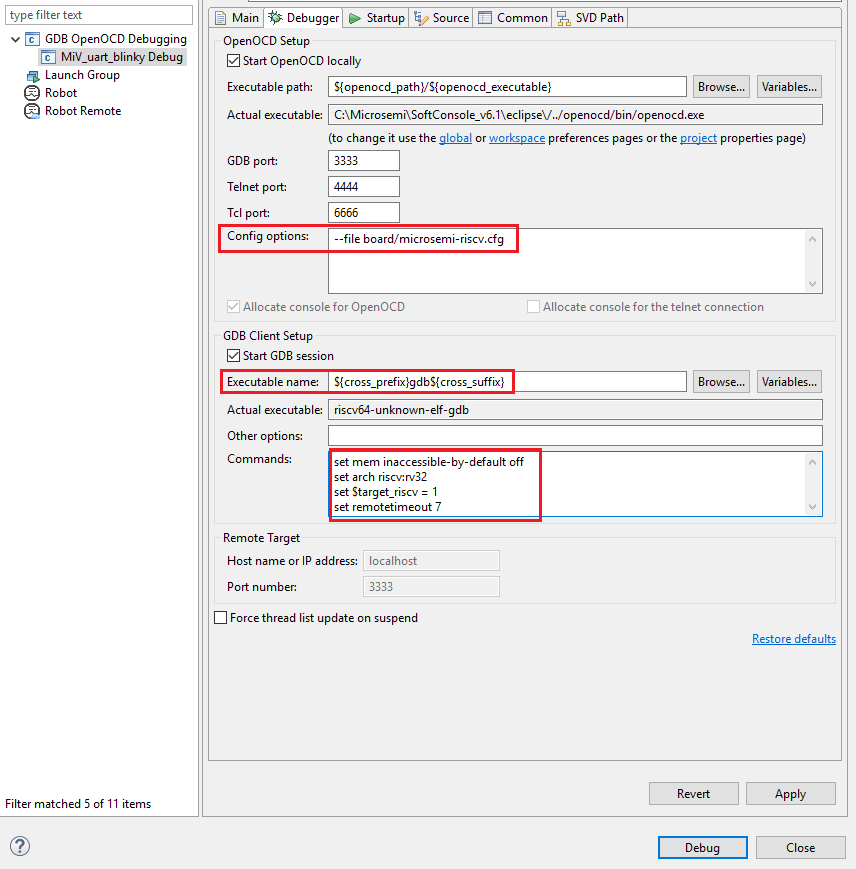856x869 pixels.
Task: Open the Common tab
Action: (x=512, y=18)
